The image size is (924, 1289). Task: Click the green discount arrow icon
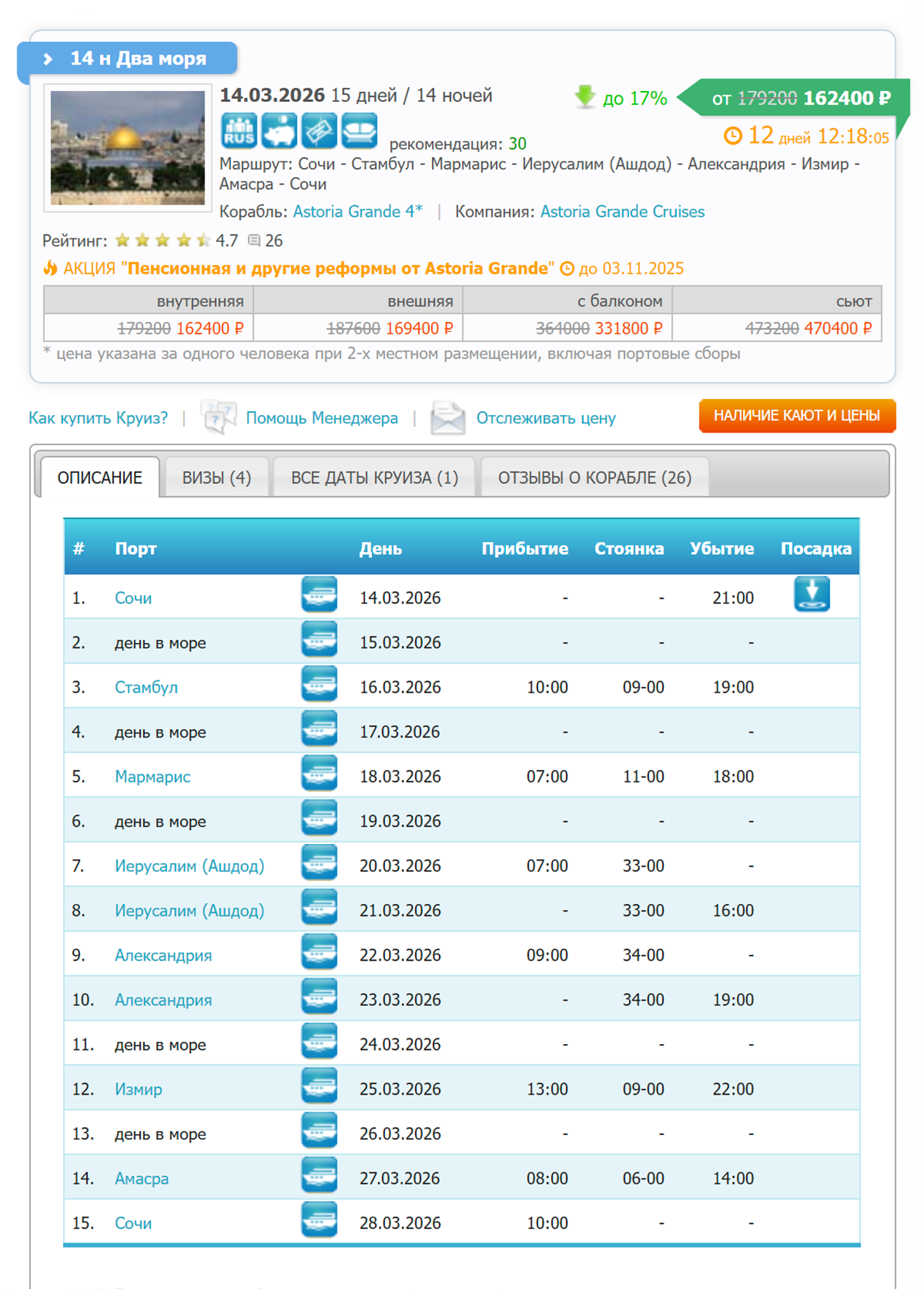pyautogui.click(x=585, y=97)
